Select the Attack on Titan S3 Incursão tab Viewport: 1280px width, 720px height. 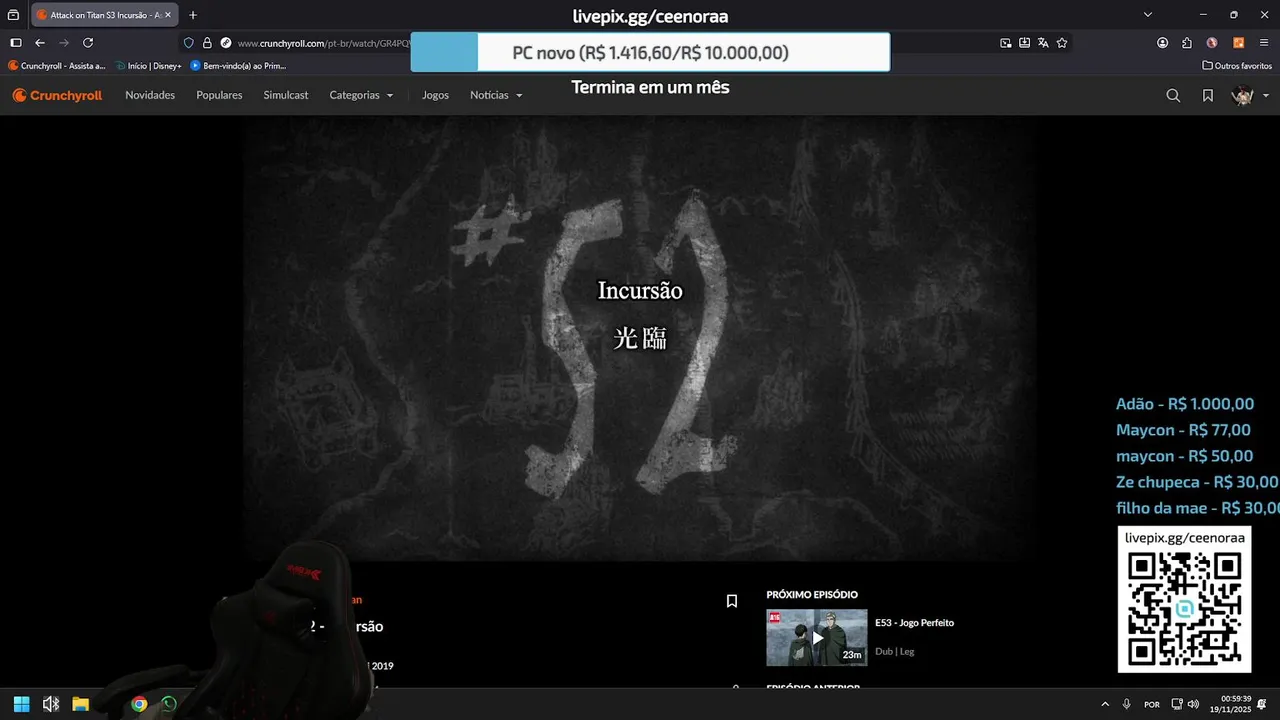click(104, 15)
